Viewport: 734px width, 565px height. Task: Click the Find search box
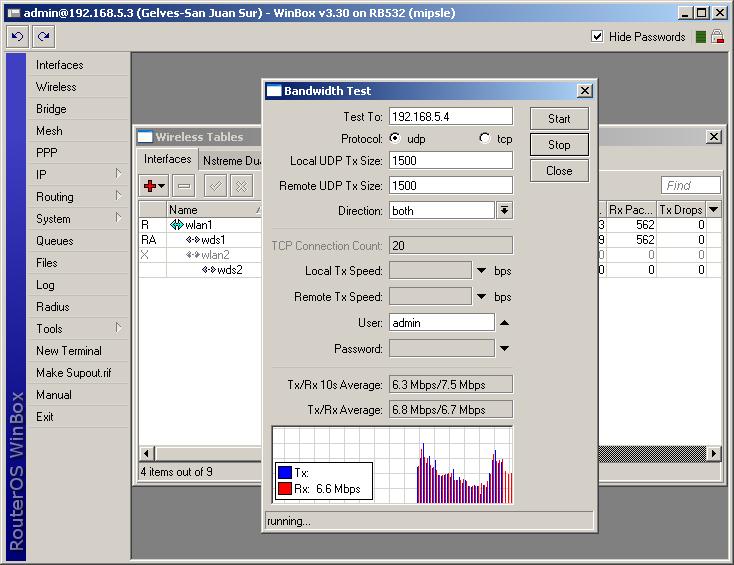click(690, 185)
